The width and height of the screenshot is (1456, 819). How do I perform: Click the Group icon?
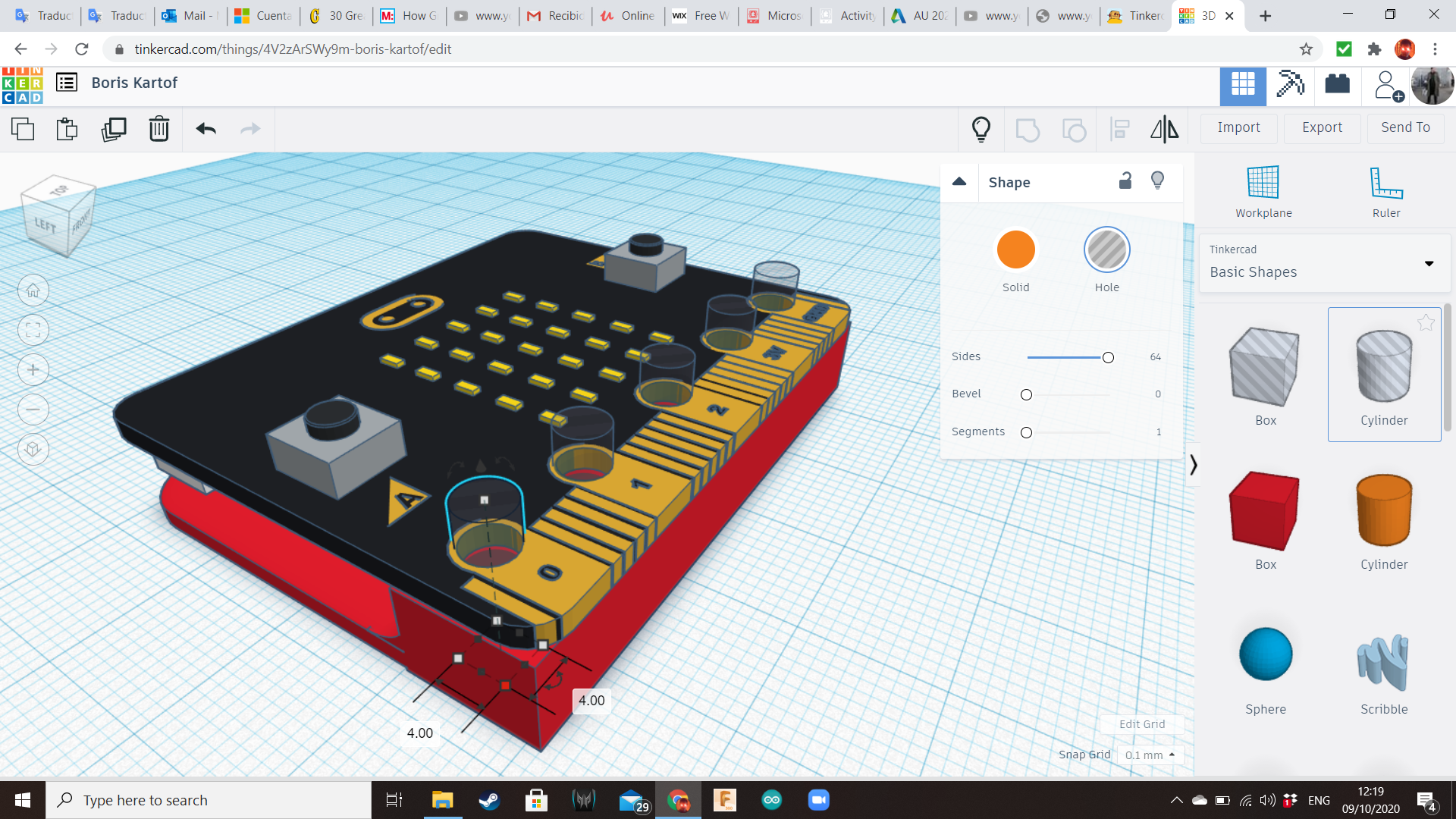click(x=1028, y=129)
